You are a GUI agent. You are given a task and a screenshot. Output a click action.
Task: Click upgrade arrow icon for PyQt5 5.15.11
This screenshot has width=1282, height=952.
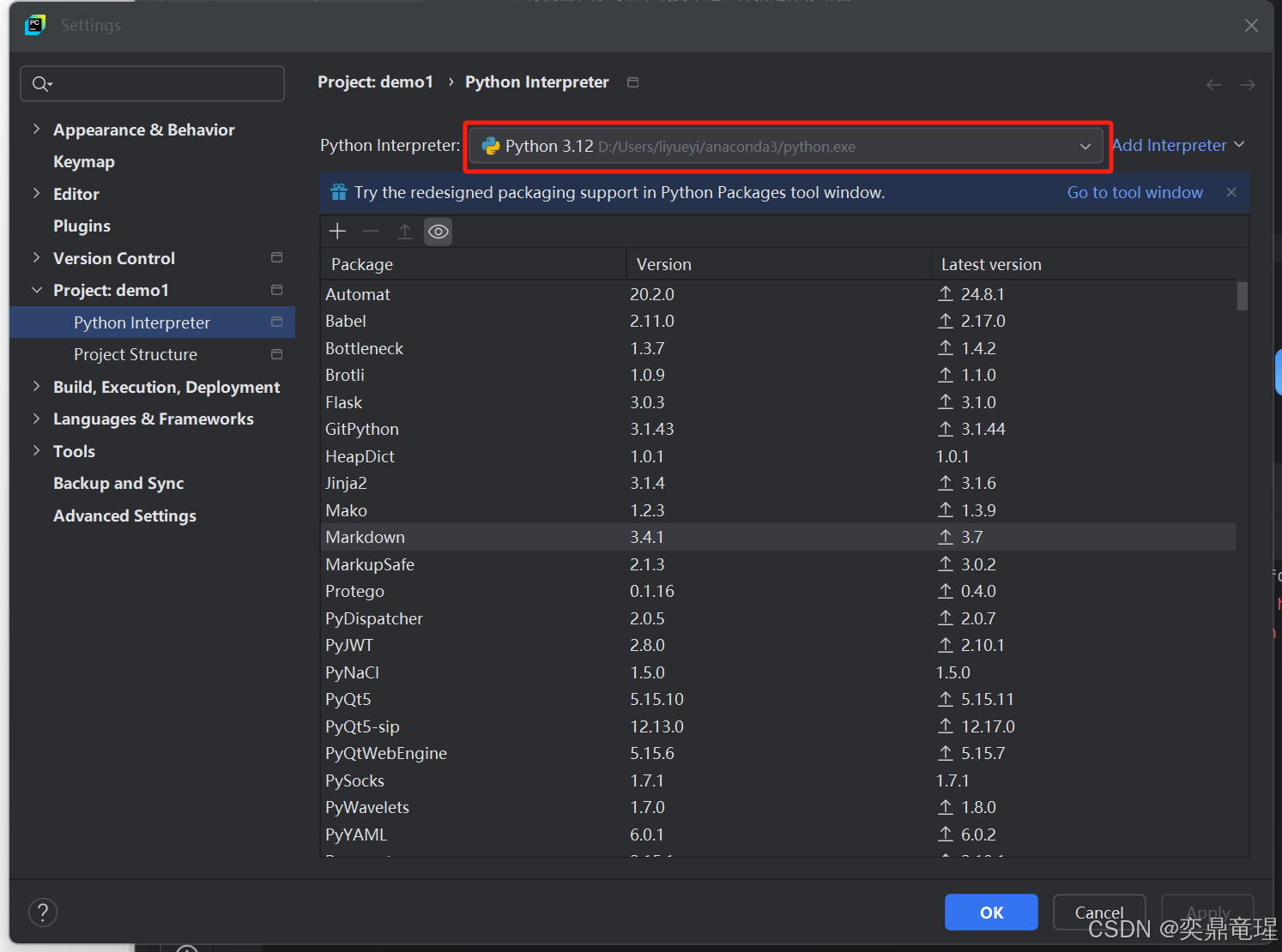pyautogui.click(x=946, y=698)
